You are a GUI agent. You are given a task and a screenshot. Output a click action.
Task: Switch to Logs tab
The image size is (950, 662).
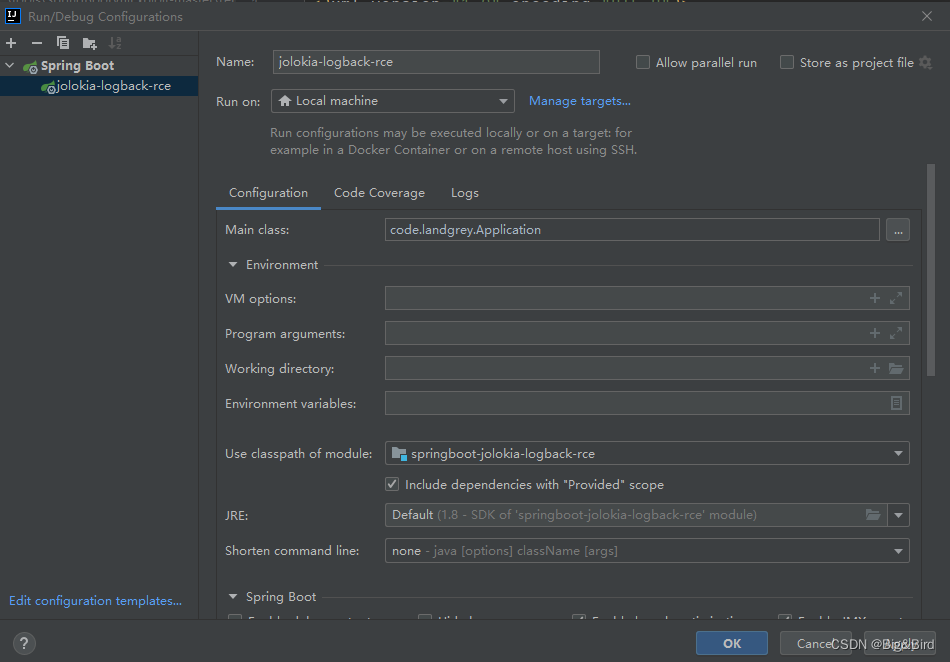click(x=465, y=193)
